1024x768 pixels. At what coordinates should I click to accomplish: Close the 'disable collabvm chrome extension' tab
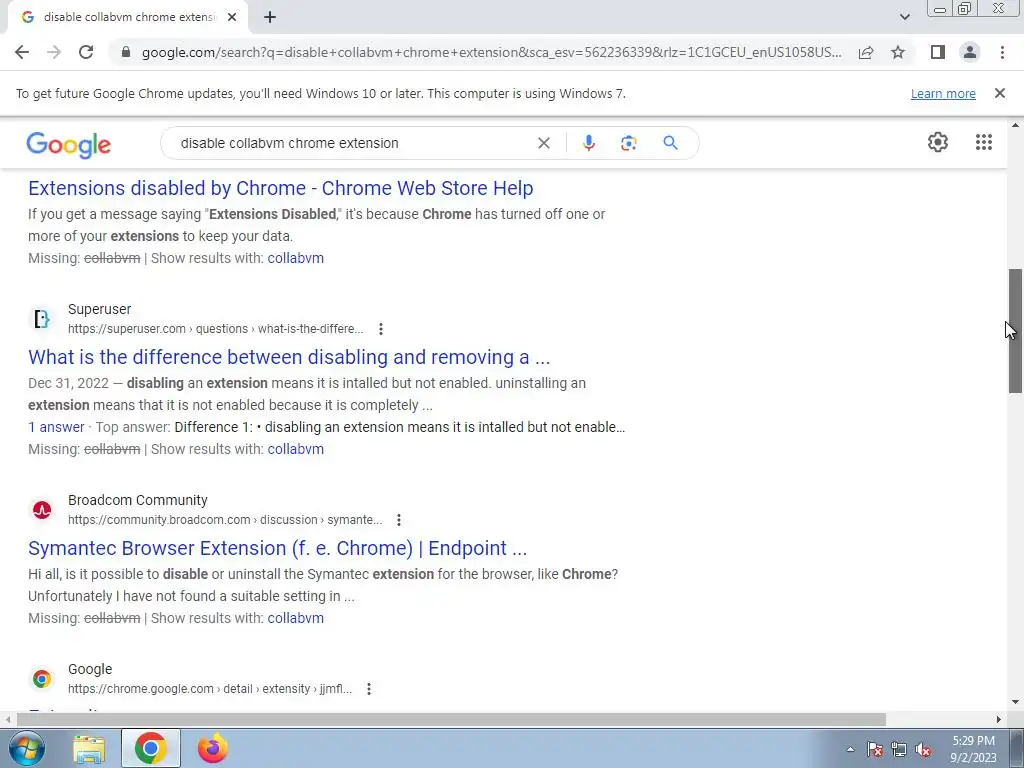tap(232, 18)
